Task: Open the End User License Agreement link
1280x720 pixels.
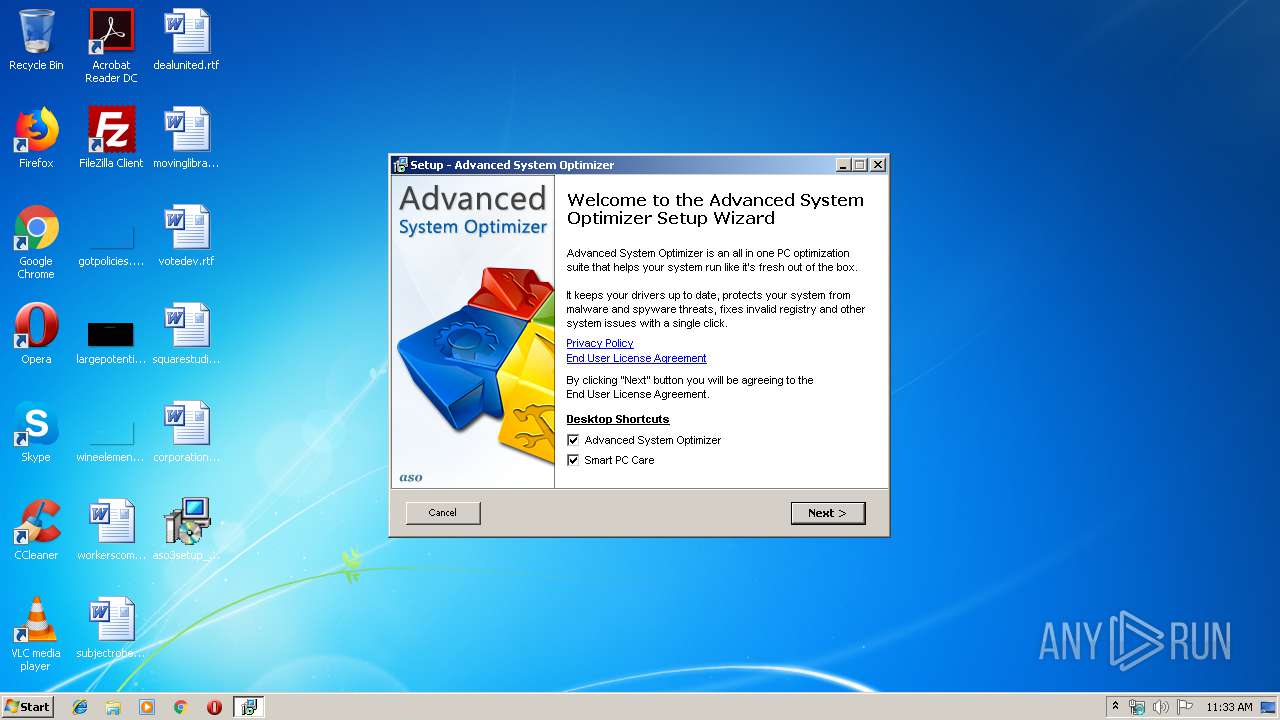Action: (x=636, y=358)
